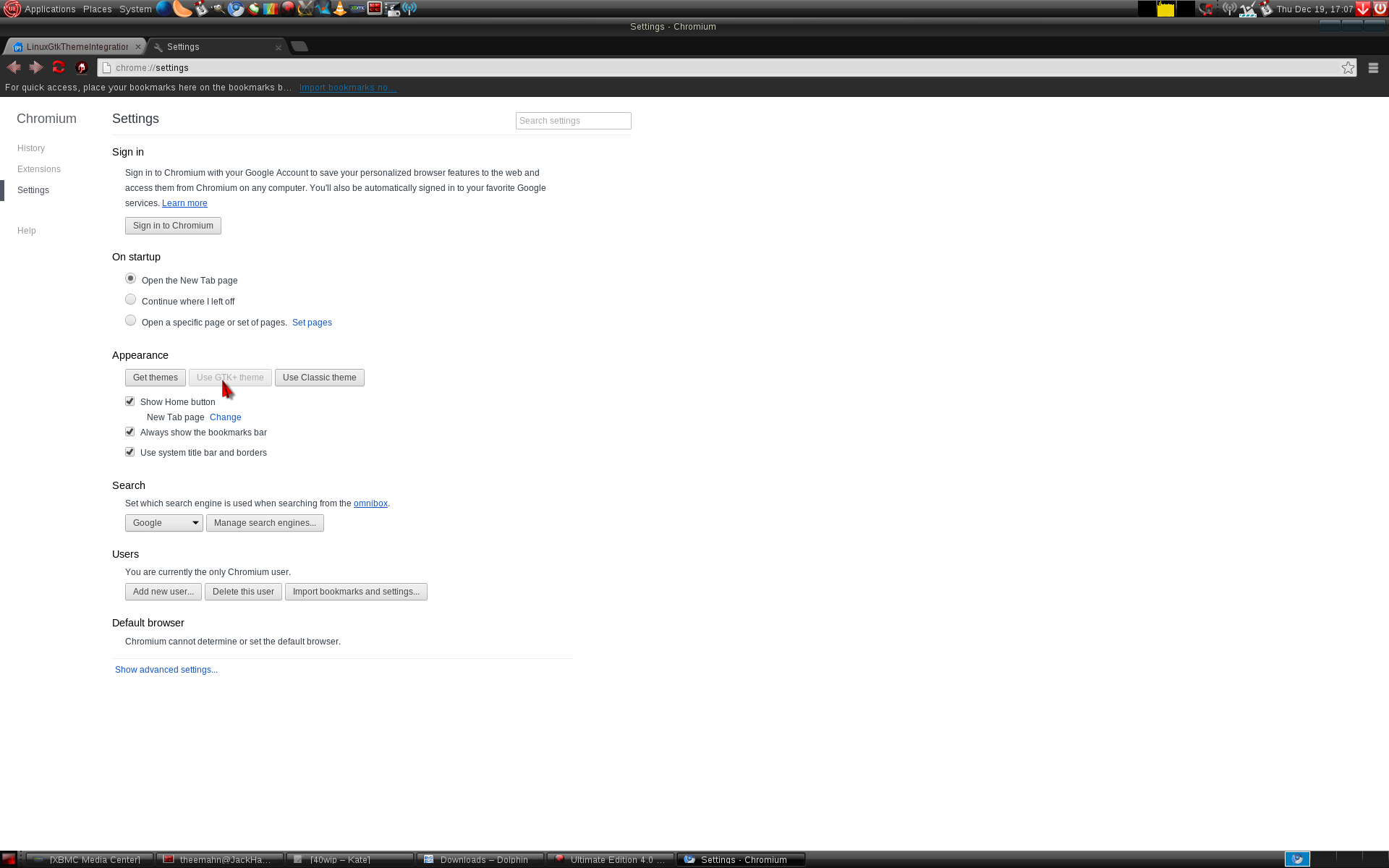Go to the home page via Home icon
The height and width of the screenshot is (868, 1389).
tap(82, 67)
